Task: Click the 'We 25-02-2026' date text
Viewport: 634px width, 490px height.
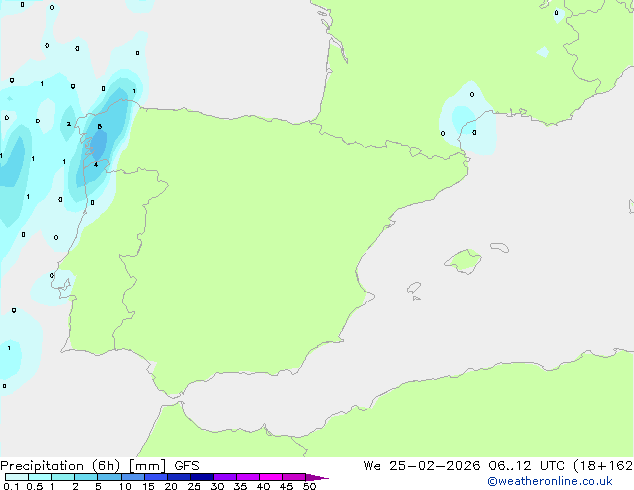Action: pyautogui.click(x=422, y=466)
